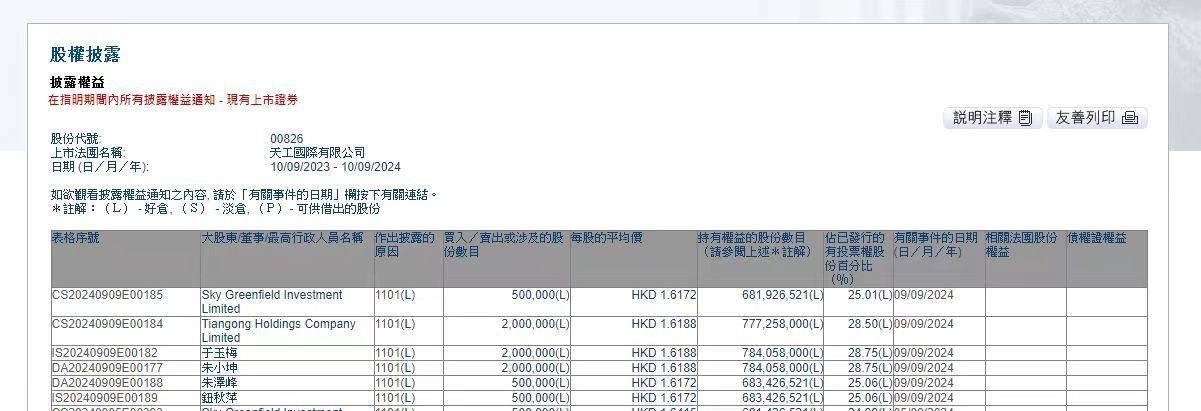The width and height of the screenshot is (1201, 411).
Task: Click the 股權披露 page heading
Action: click(x=85, y=55)
